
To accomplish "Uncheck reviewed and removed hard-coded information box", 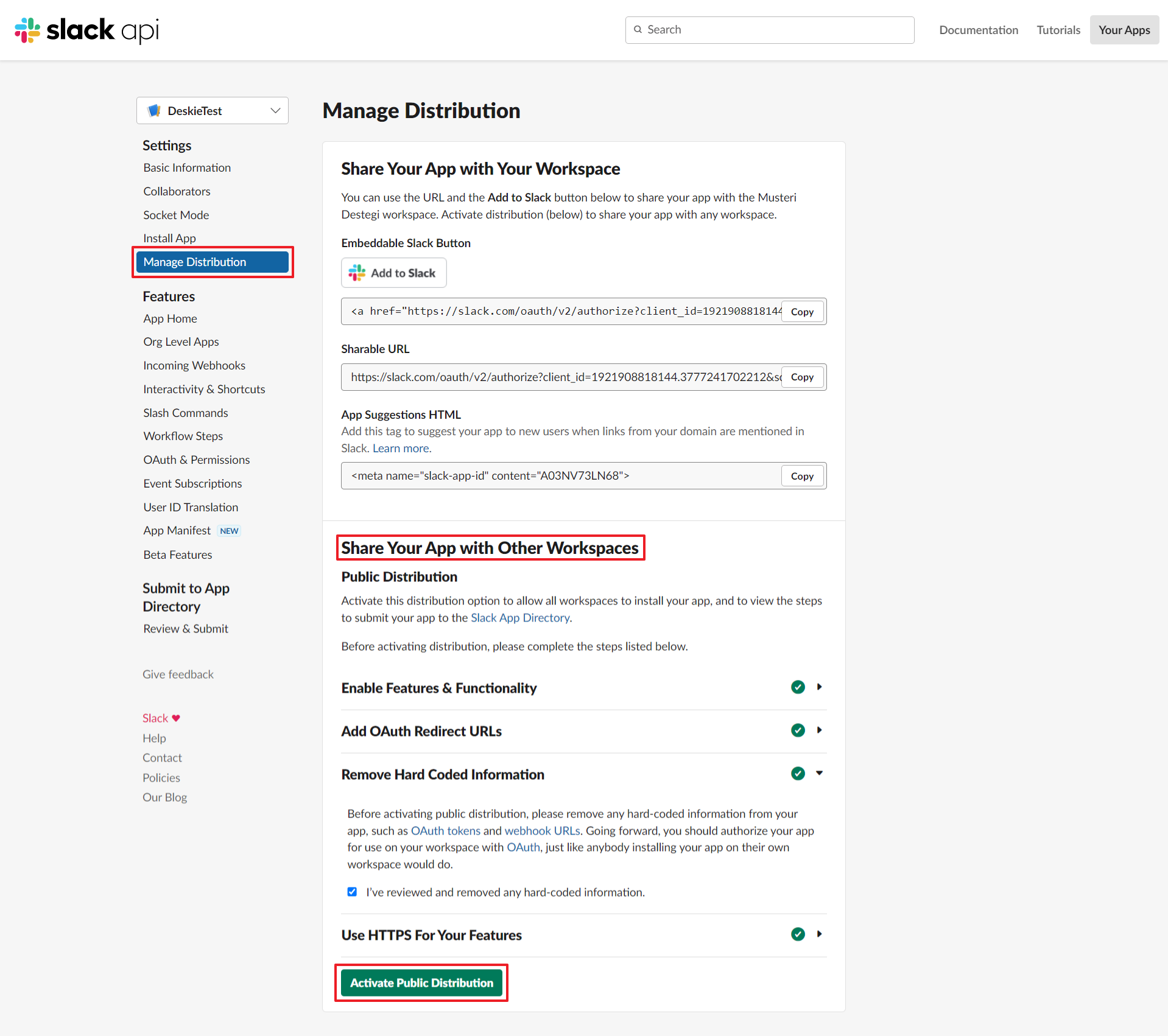I will click(352, 892).
